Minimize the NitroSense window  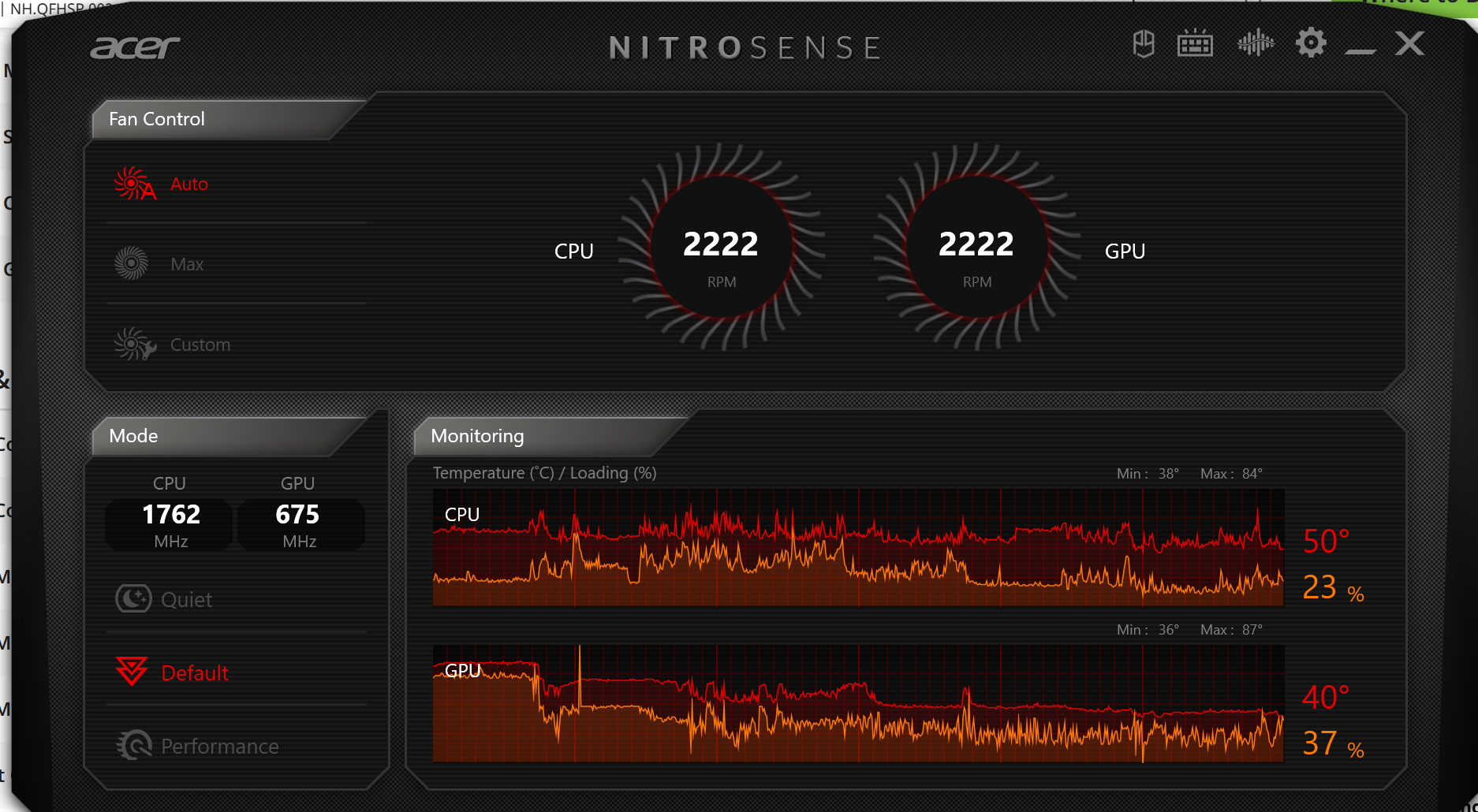point(1360,51)
